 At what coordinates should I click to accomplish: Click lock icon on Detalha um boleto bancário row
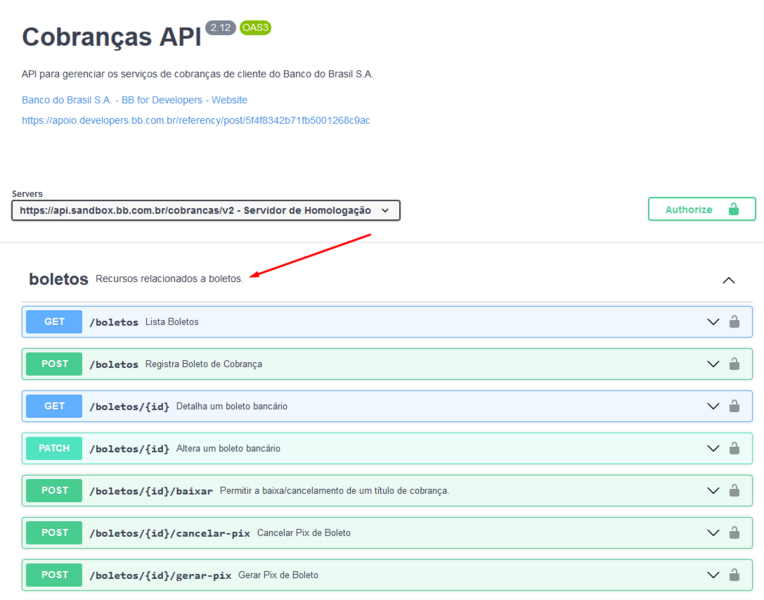[x=734, y=406]
